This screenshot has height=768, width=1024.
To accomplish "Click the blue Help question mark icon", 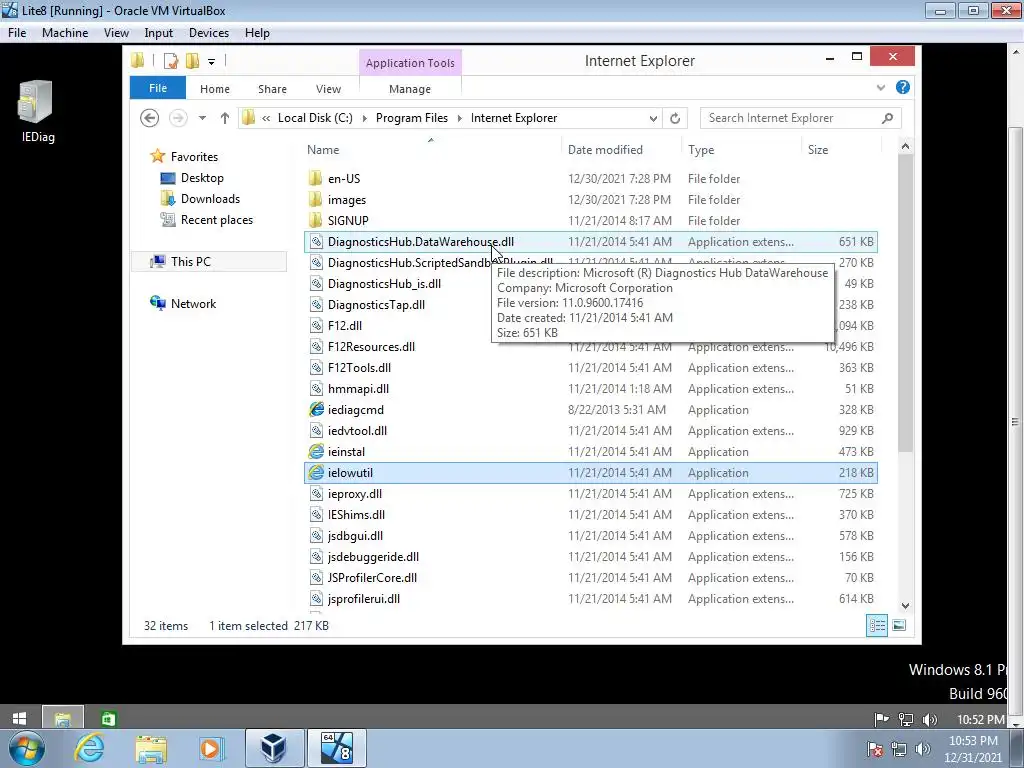I will click(x=903, y=88).
